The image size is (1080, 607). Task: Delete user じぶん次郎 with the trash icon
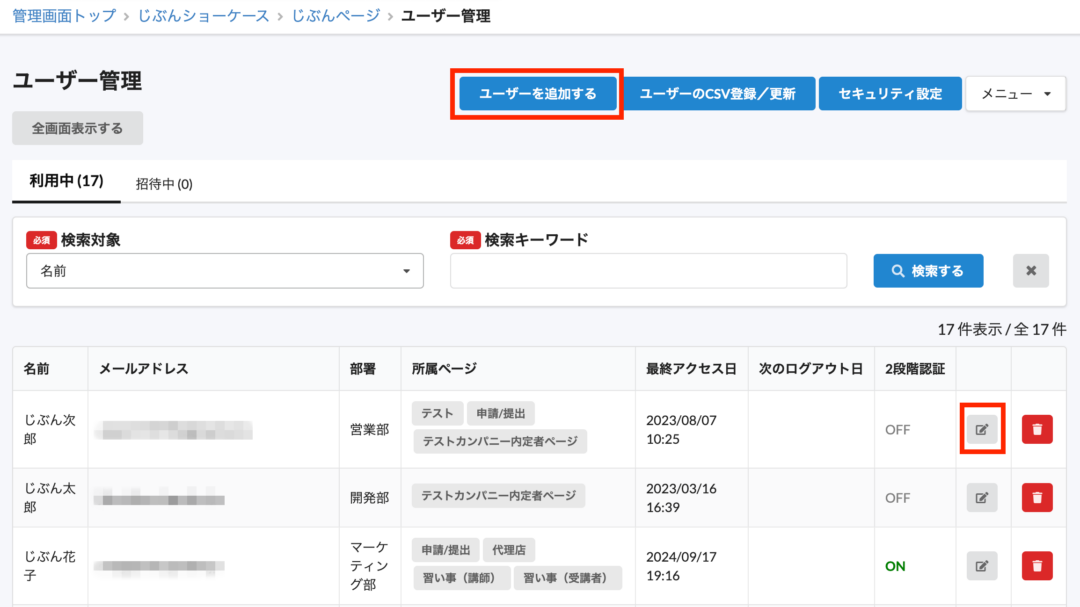pyautogui.click(x=1037, y=429)
